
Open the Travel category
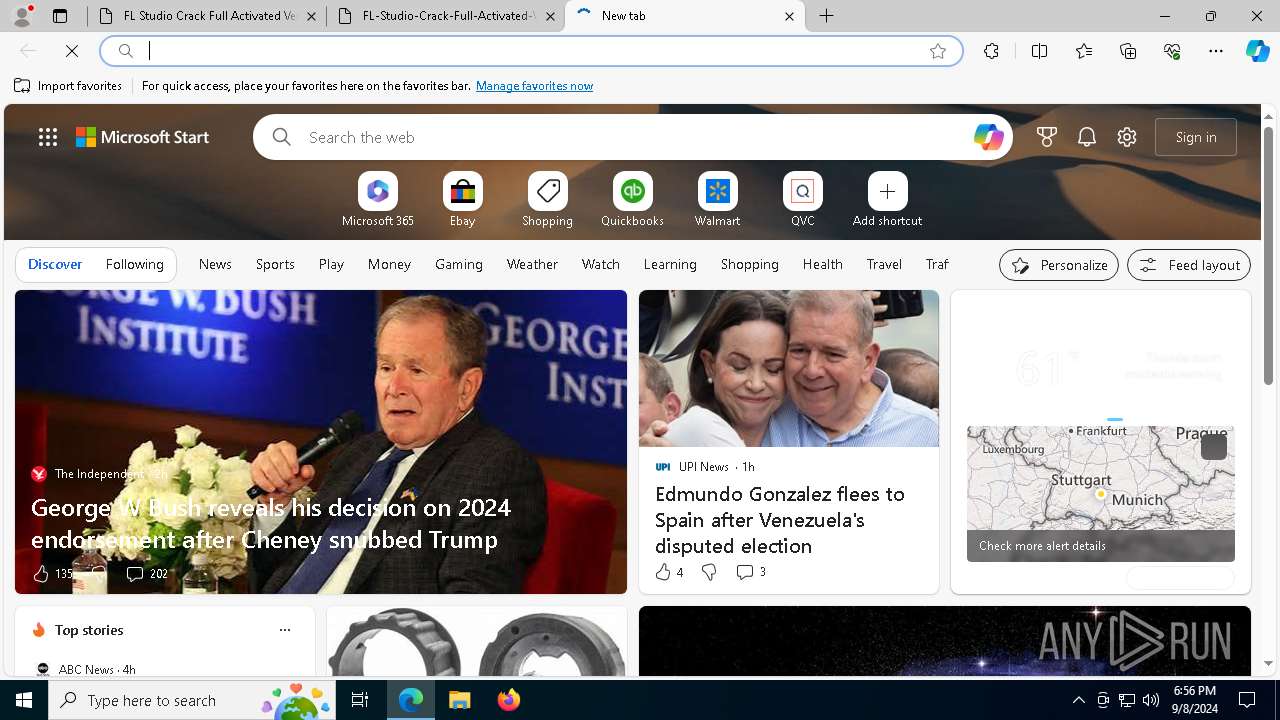884,264
